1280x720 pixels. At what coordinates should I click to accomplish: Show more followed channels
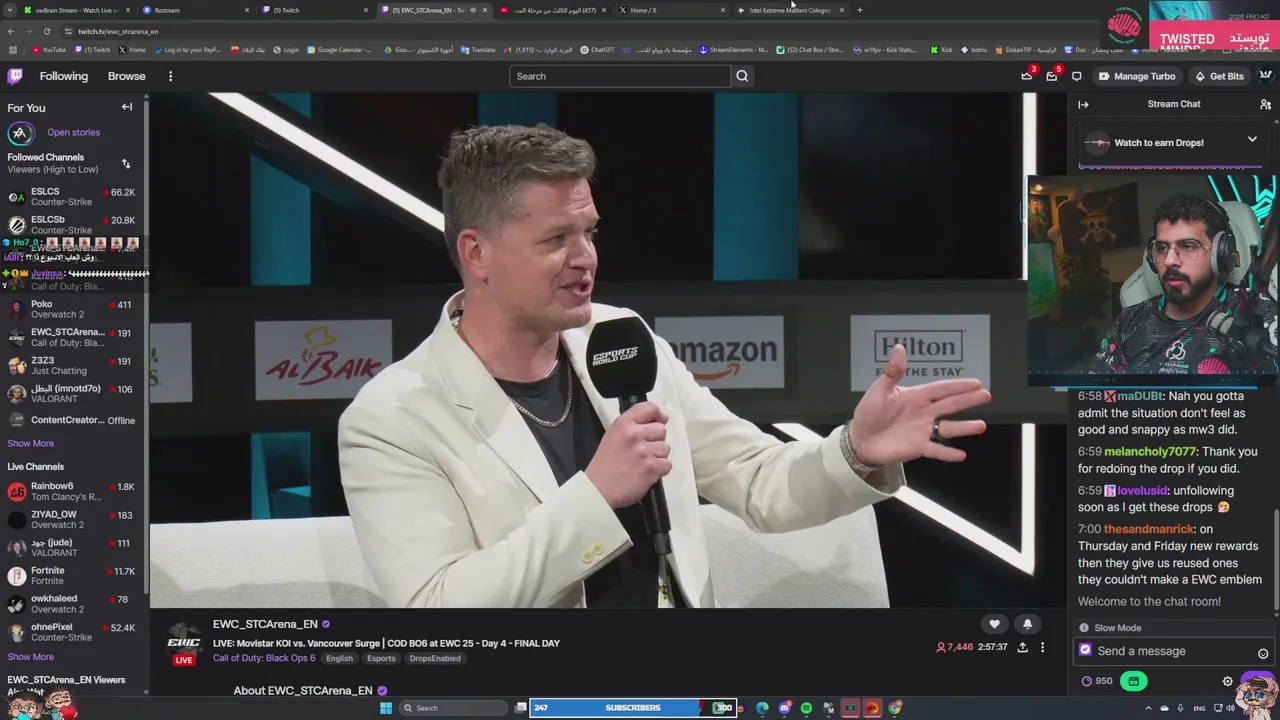pos(31,443)
